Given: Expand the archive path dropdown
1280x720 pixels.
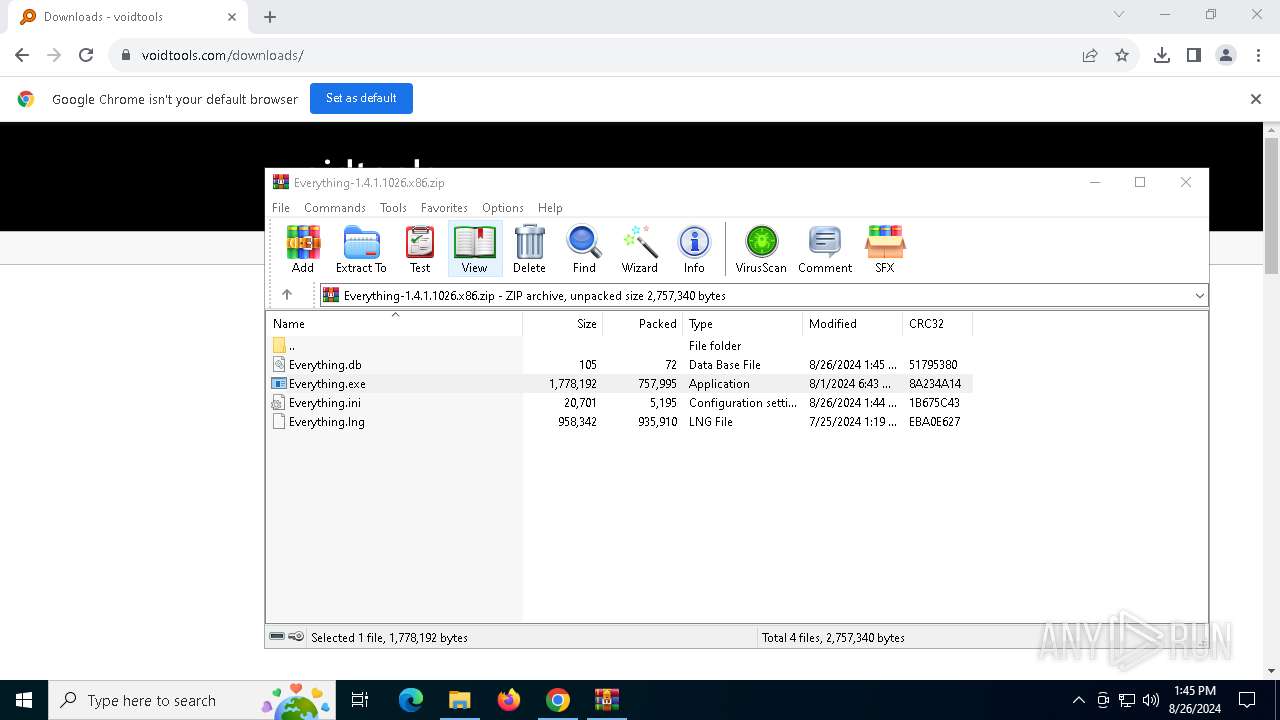Looking at the screenshot, I should [x=1199, y=295].
